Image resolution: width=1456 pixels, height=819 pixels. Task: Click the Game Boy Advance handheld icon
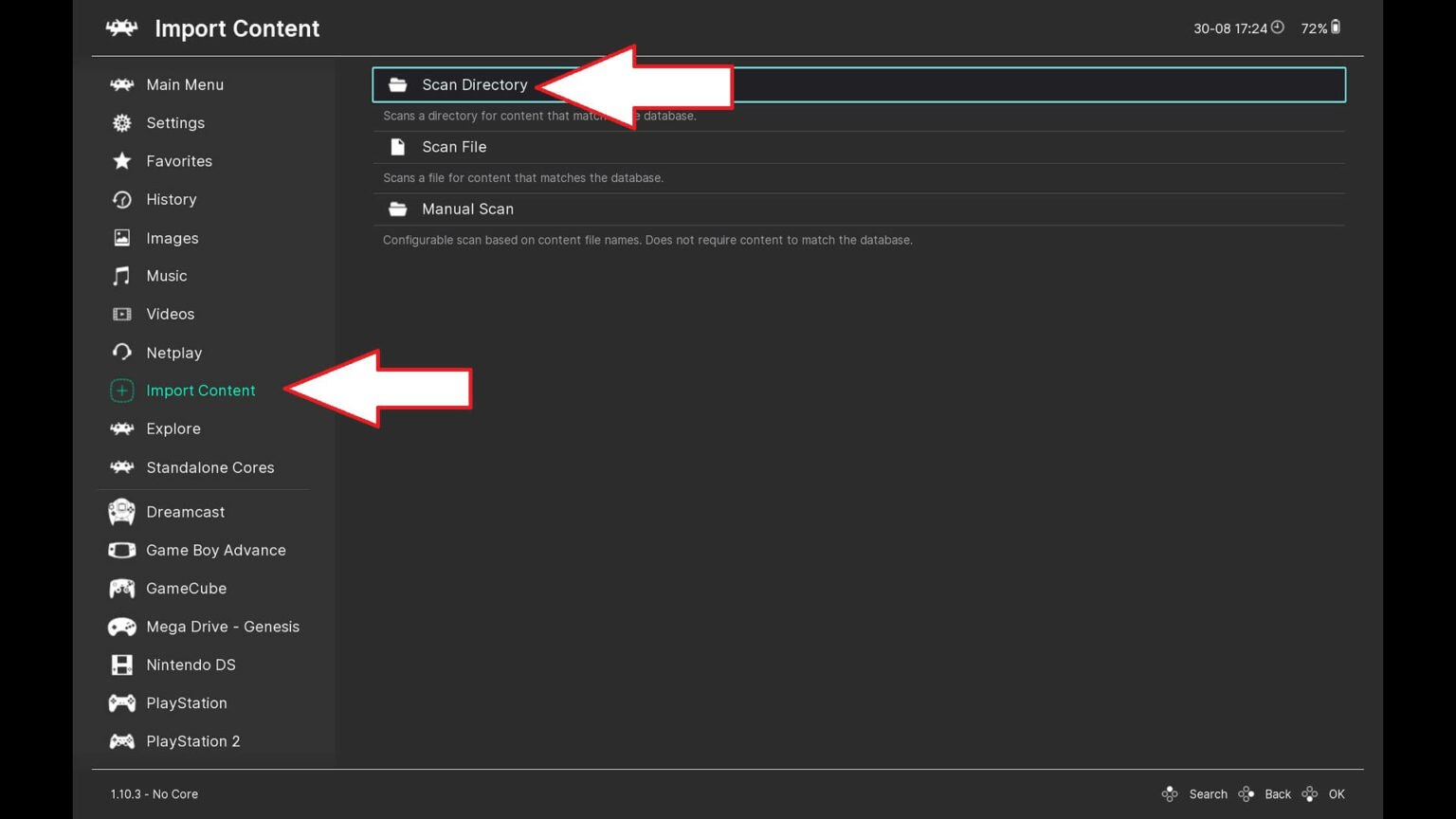pyautogui.click(x=121, y=550)
